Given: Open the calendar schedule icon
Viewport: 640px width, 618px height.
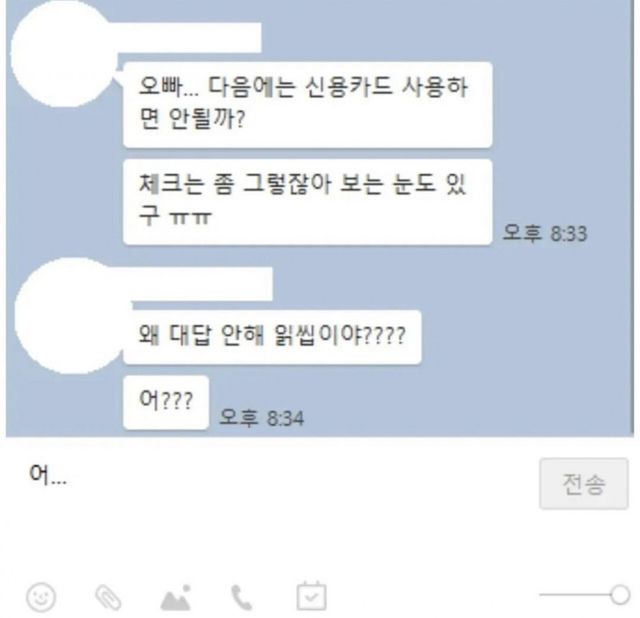Looking at the screenshot, I should [x=311, y=596].
